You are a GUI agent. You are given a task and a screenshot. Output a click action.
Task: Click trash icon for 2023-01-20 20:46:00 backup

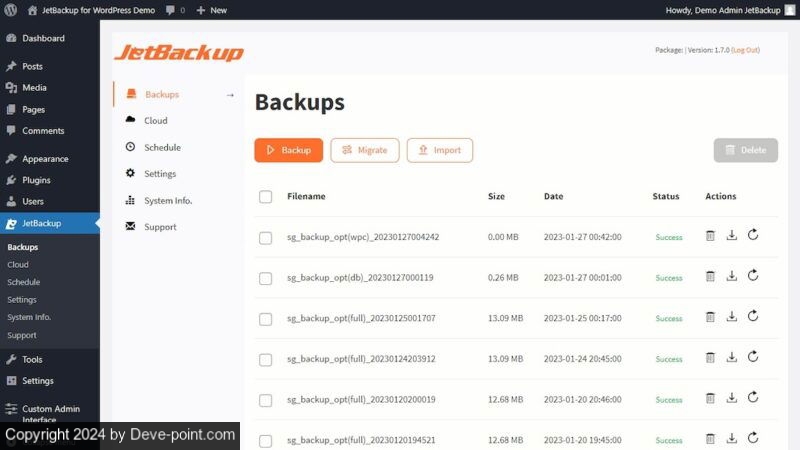[710, 398]
